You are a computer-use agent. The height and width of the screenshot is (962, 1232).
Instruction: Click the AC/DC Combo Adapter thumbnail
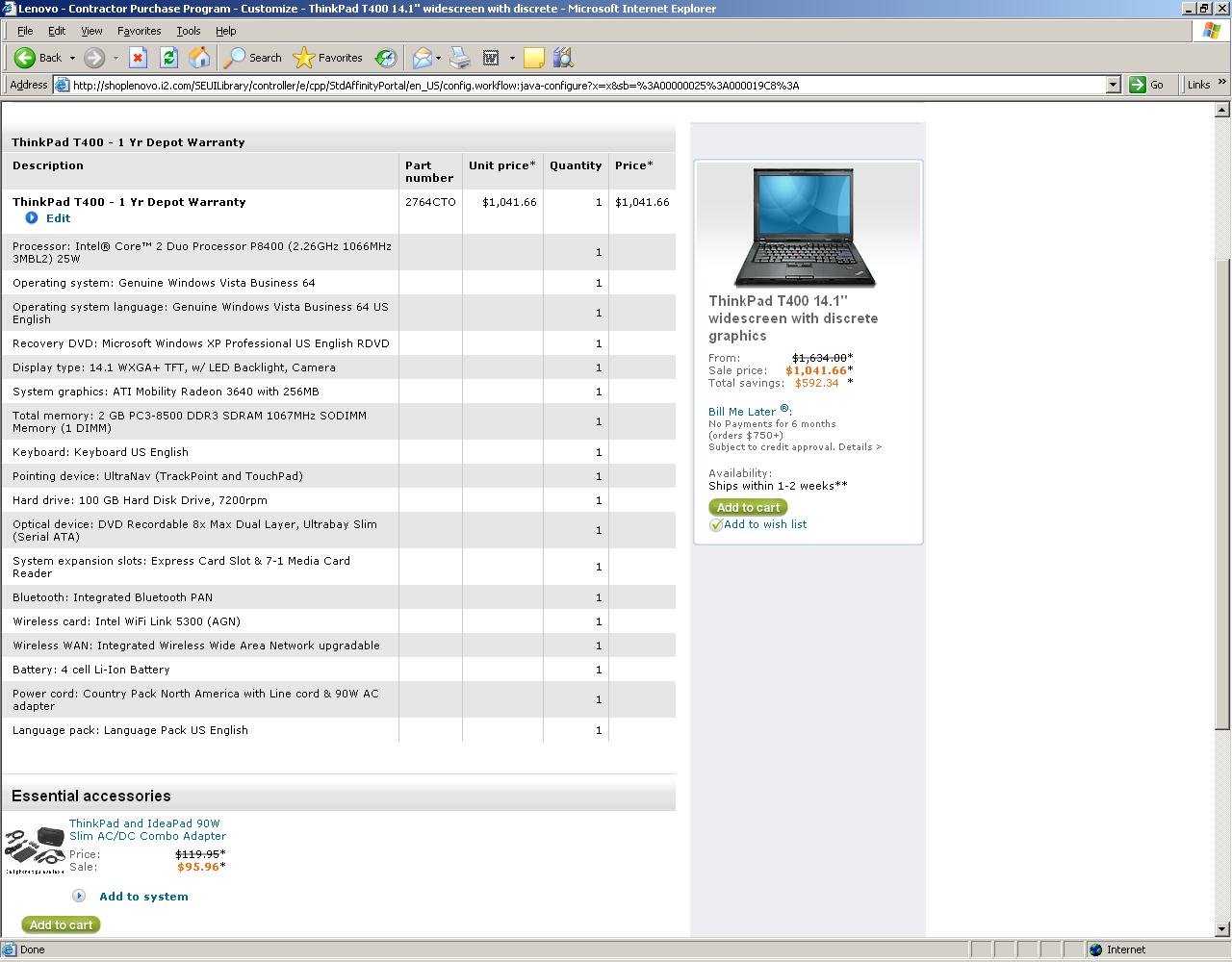35,848
